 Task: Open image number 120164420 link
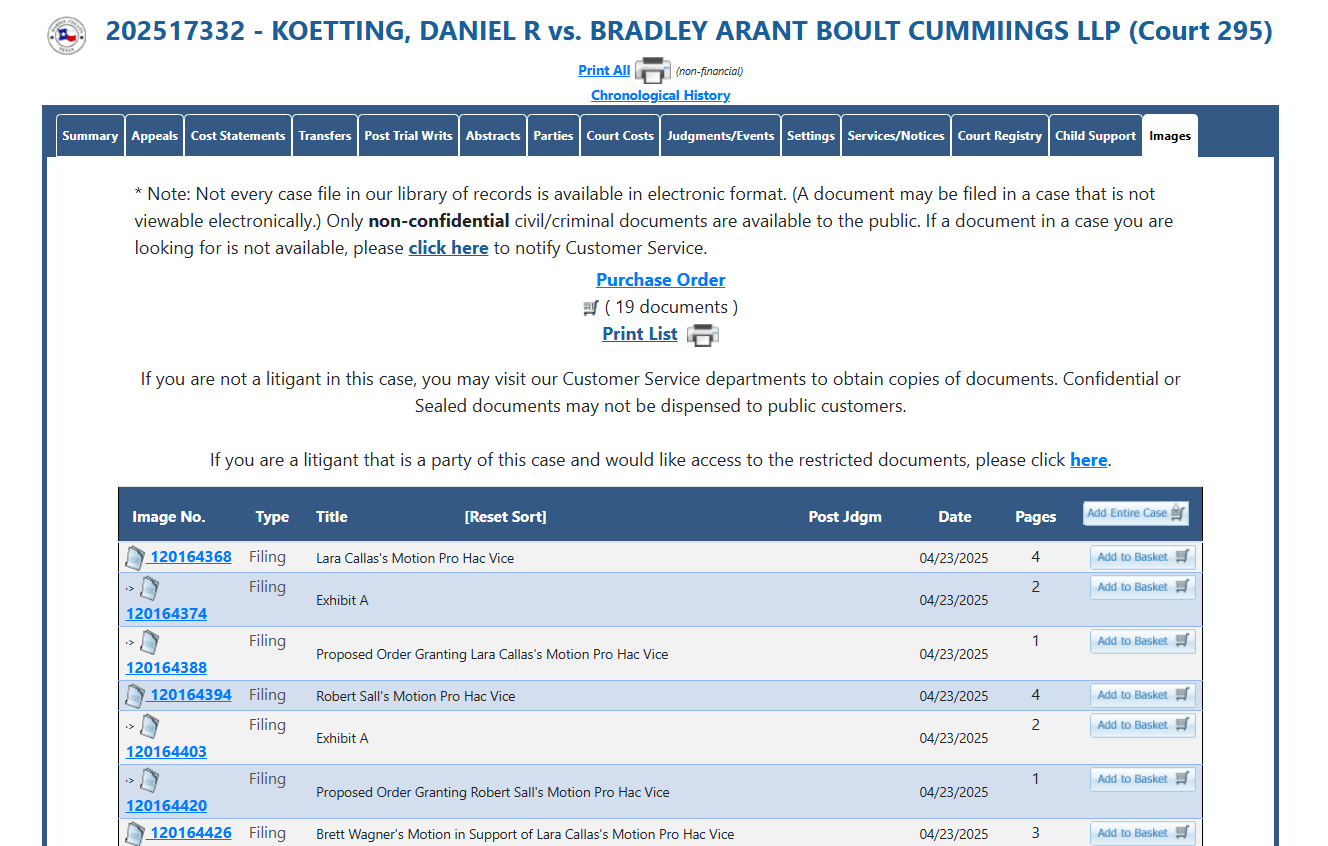(166, 806)
